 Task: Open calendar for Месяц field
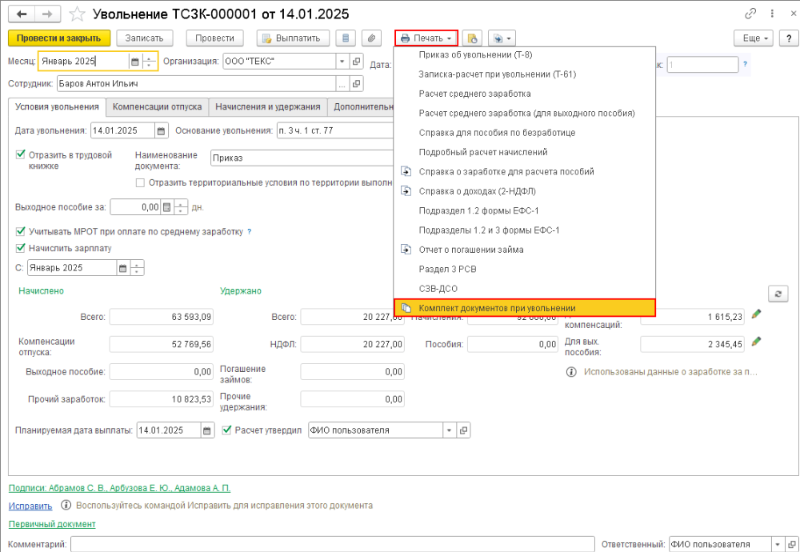135,62
